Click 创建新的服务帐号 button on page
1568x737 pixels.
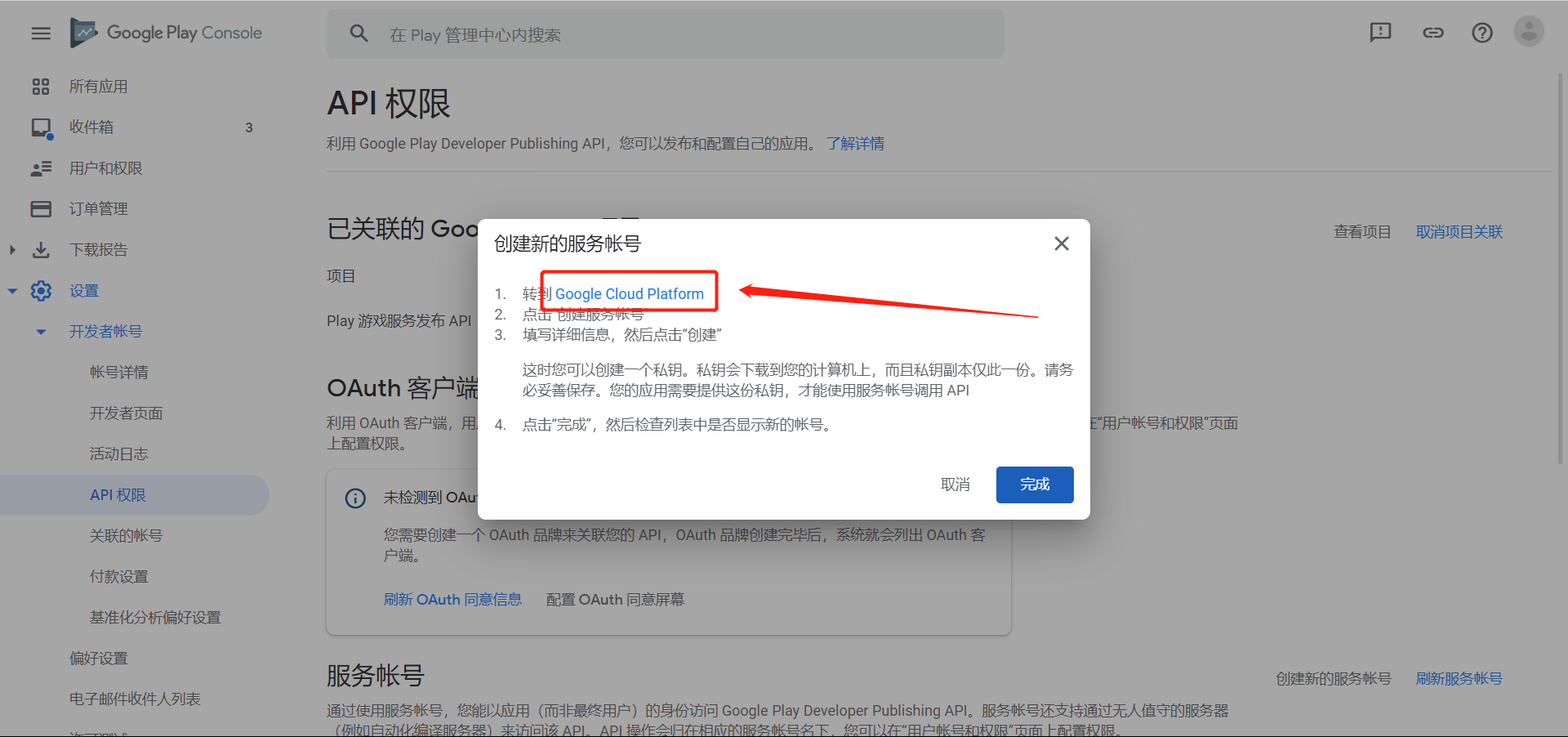pos(1334,679)
